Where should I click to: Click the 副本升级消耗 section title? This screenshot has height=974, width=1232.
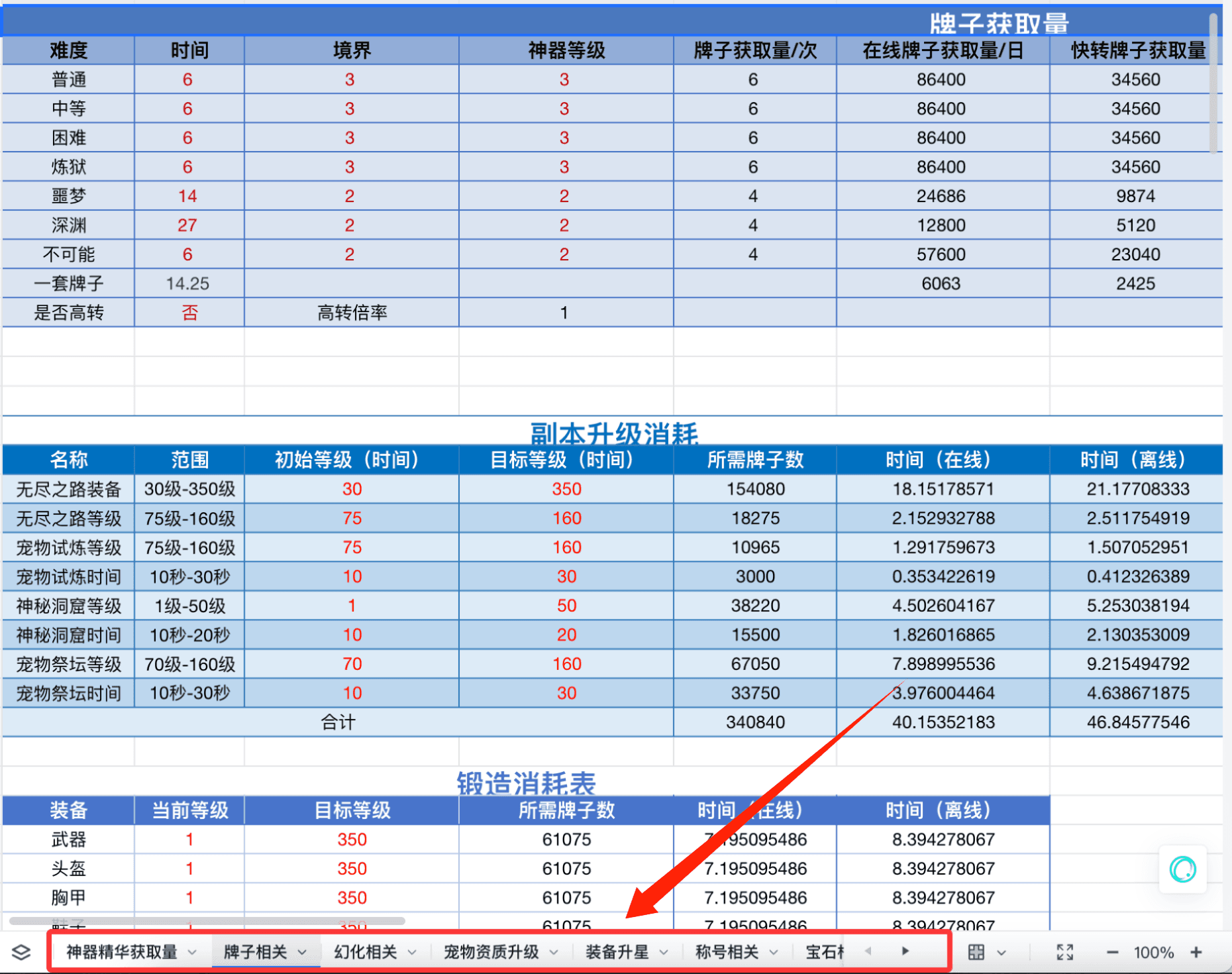[x=614, y=434]
